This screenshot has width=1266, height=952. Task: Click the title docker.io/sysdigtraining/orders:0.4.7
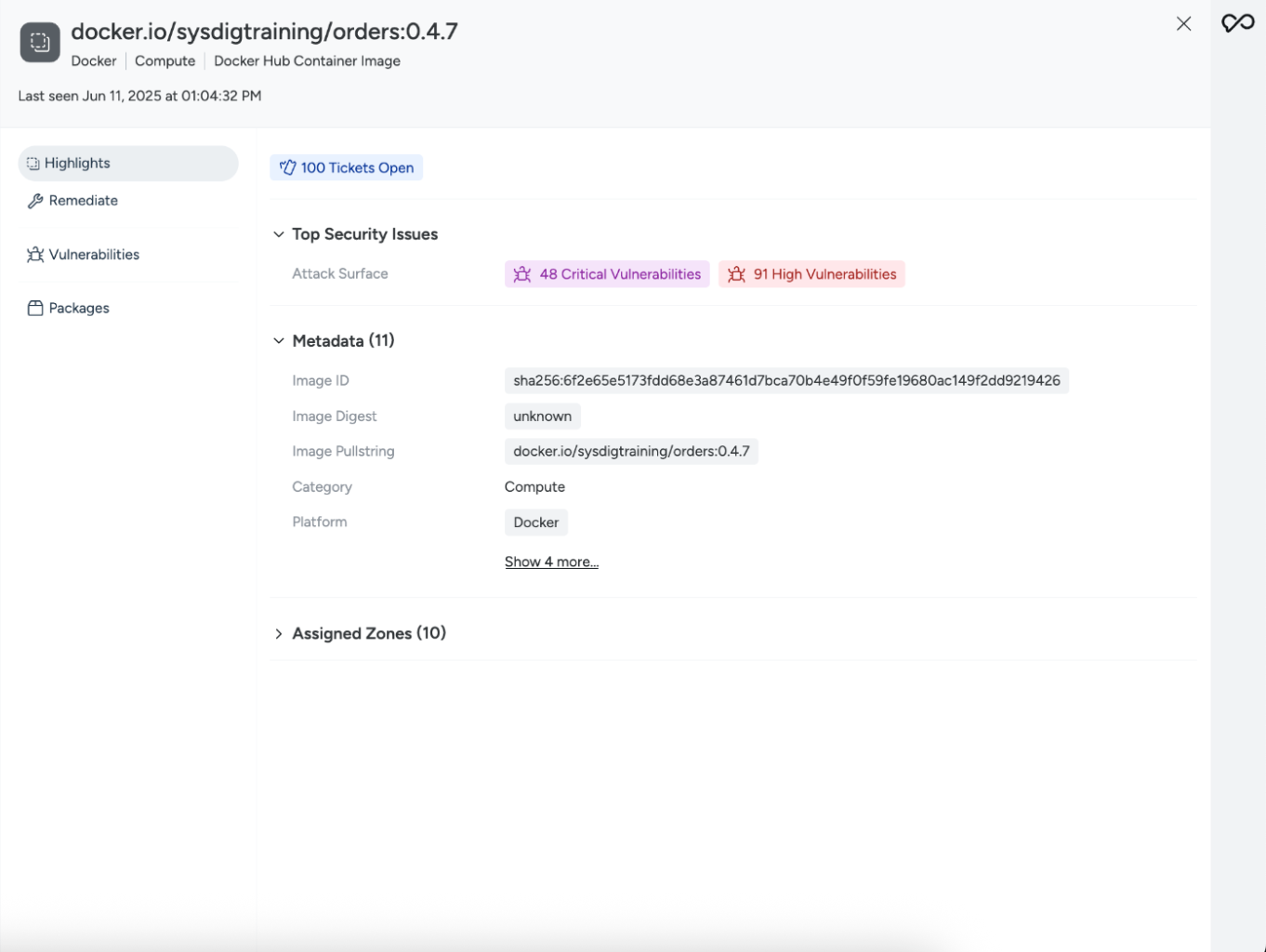click(x=265, y=32)
